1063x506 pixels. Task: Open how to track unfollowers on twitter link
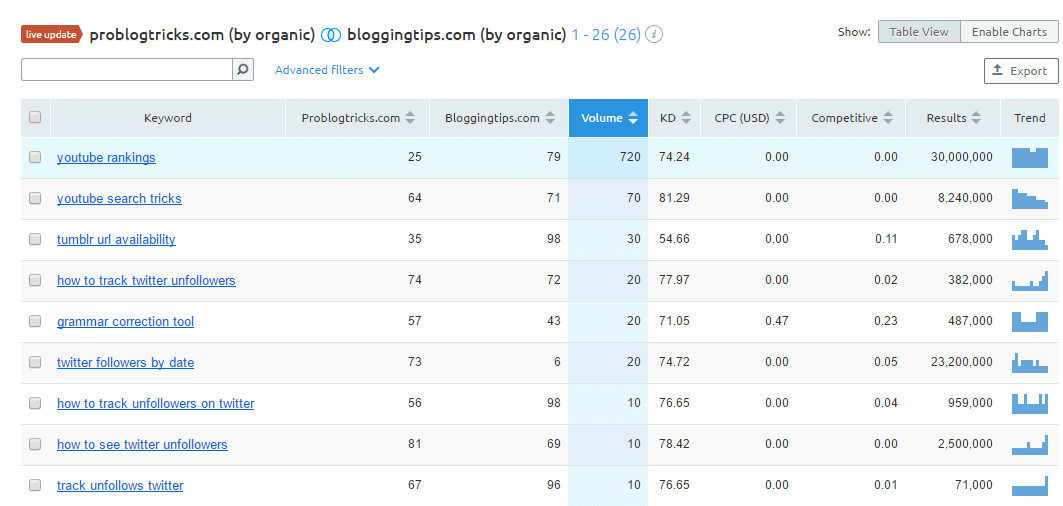[x=156, y=404]
